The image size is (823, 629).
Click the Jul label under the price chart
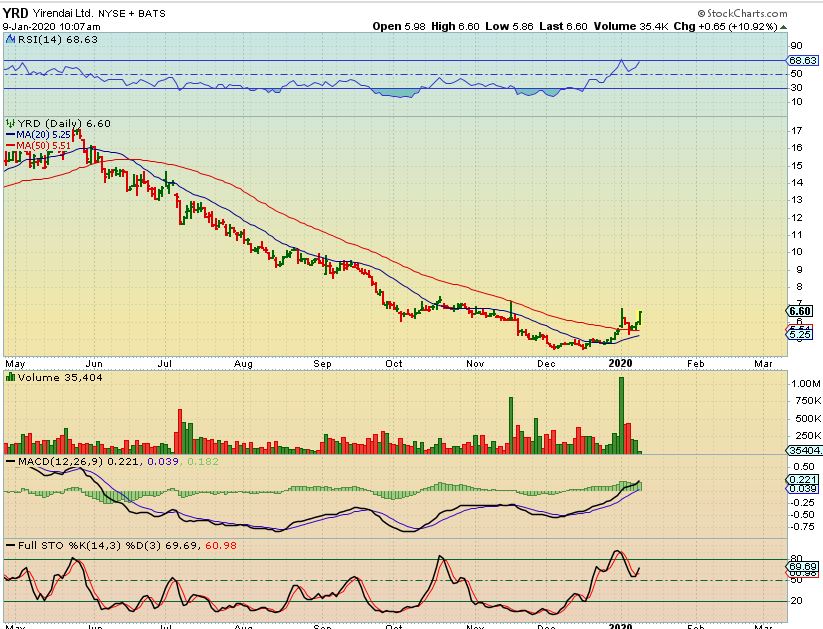click(x=165, y=363)
